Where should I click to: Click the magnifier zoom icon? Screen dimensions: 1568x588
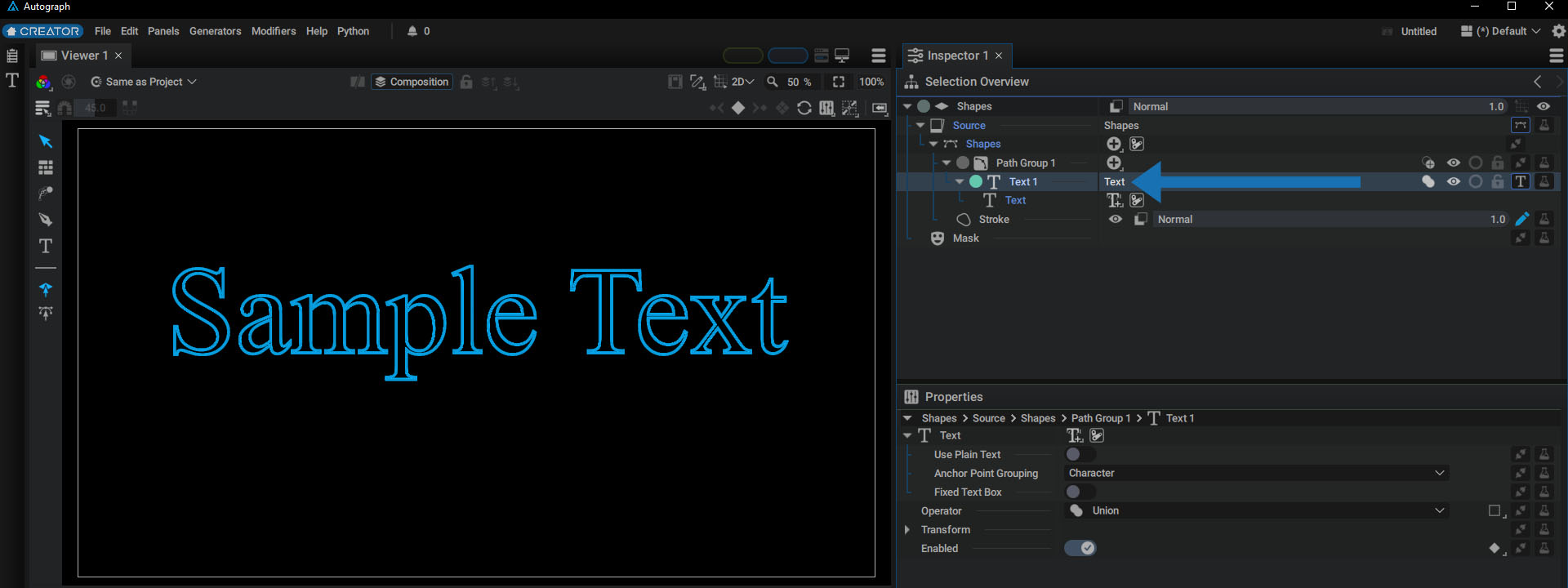click(772, 82)
